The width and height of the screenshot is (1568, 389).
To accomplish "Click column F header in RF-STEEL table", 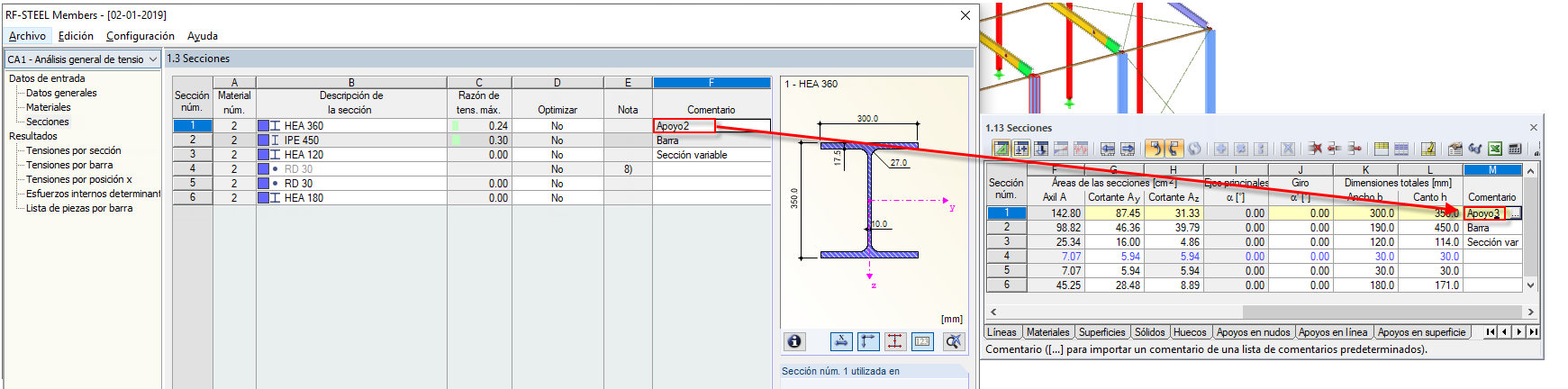I will pos(711,83).
